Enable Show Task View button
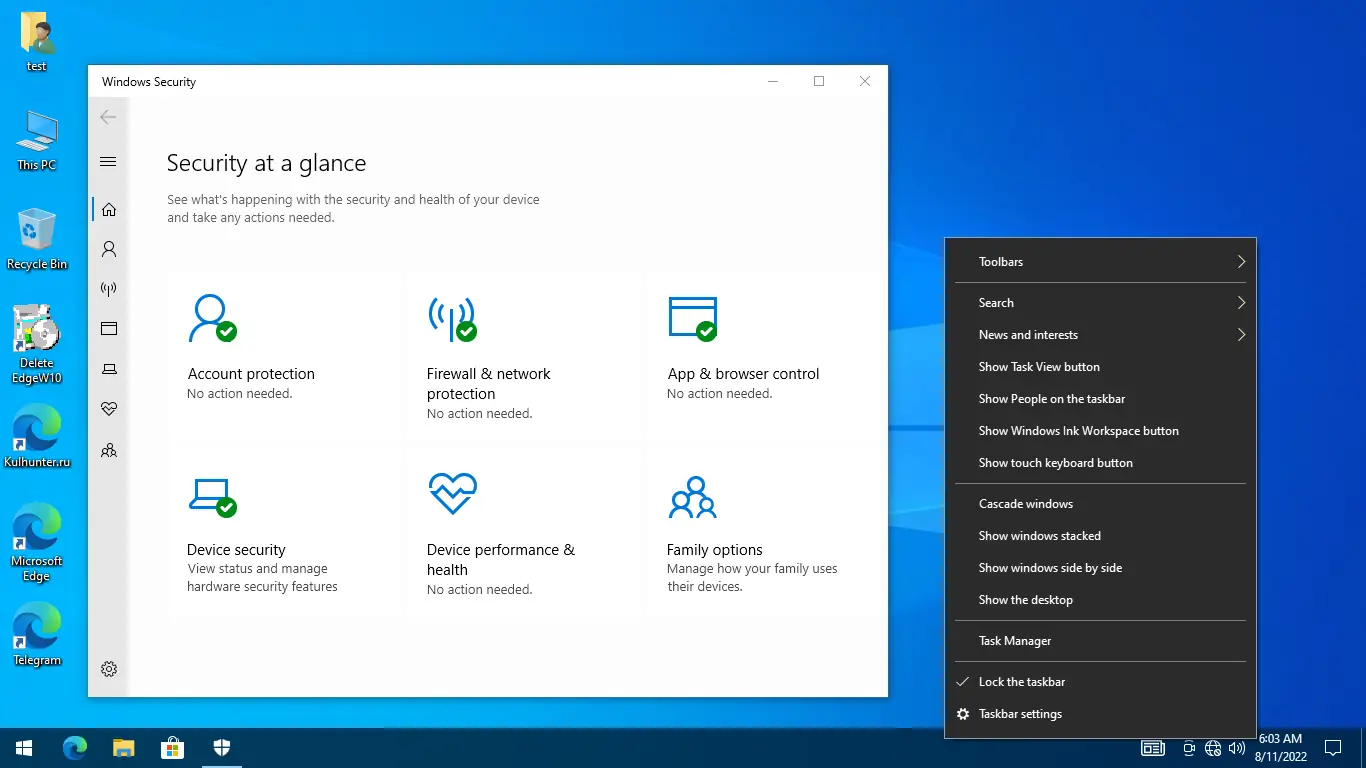The image size is (1366, 768). (1039, 366)
